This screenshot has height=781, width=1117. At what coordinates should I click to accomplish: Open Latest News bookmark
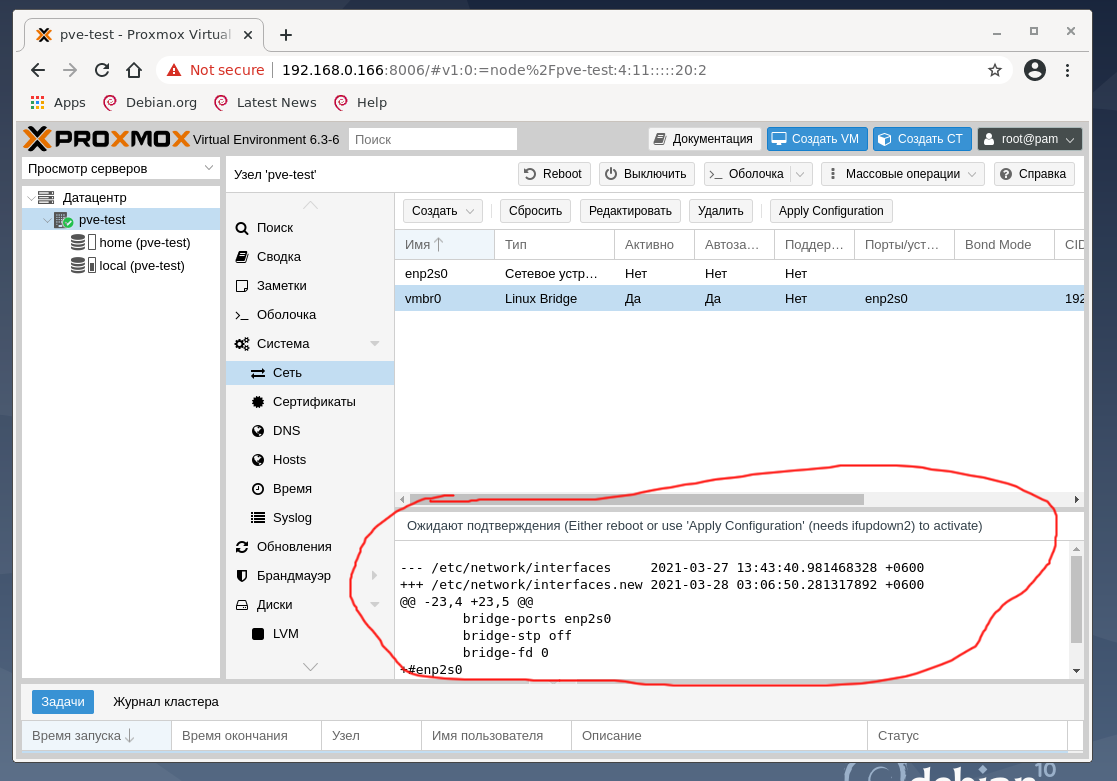(x=265, y=103)
